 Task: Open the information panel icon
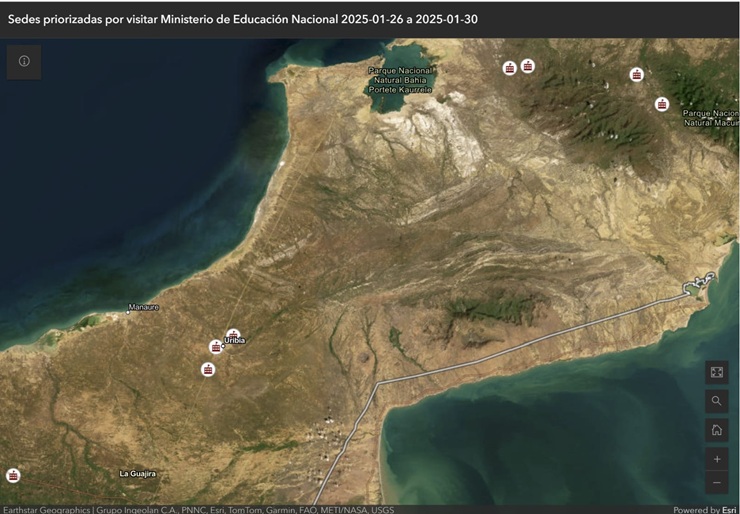point(24,61)
